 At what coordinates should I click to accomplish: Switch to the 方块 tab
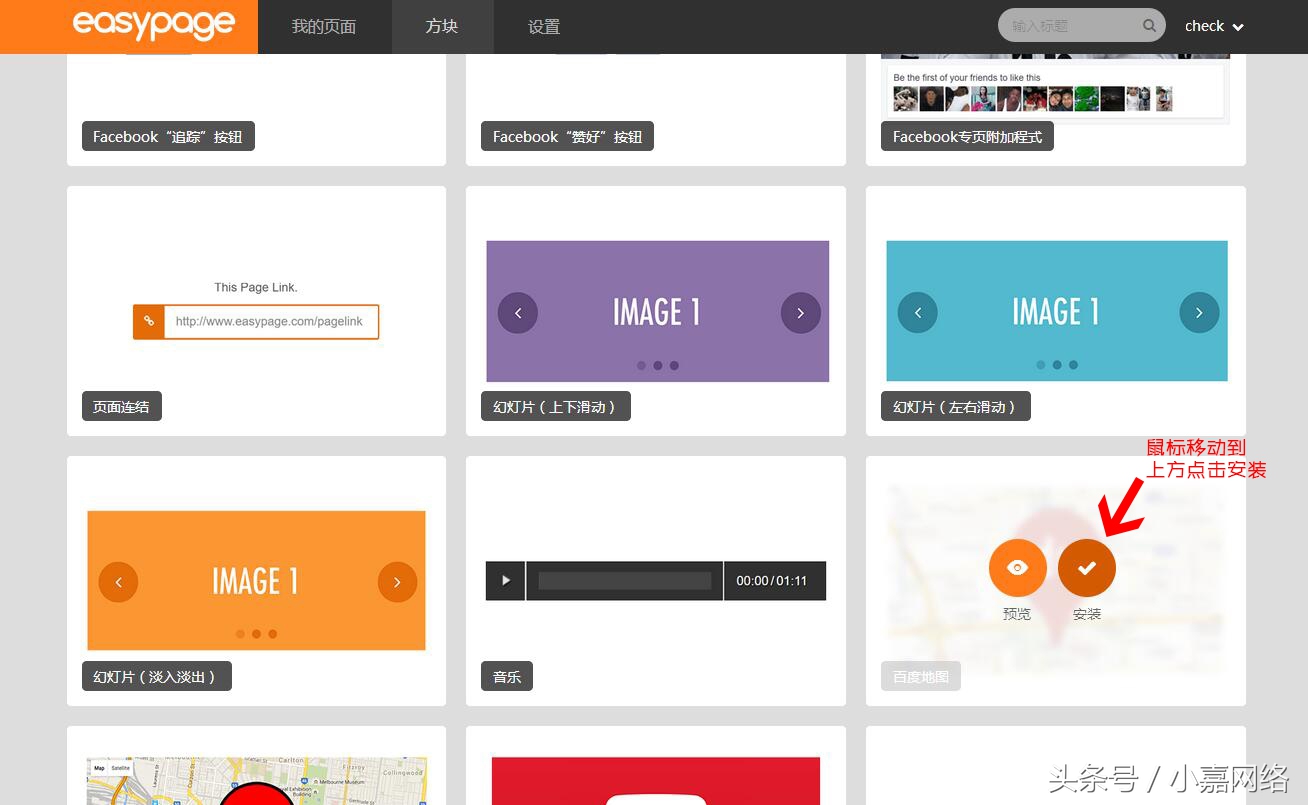(x=441, y=27)
